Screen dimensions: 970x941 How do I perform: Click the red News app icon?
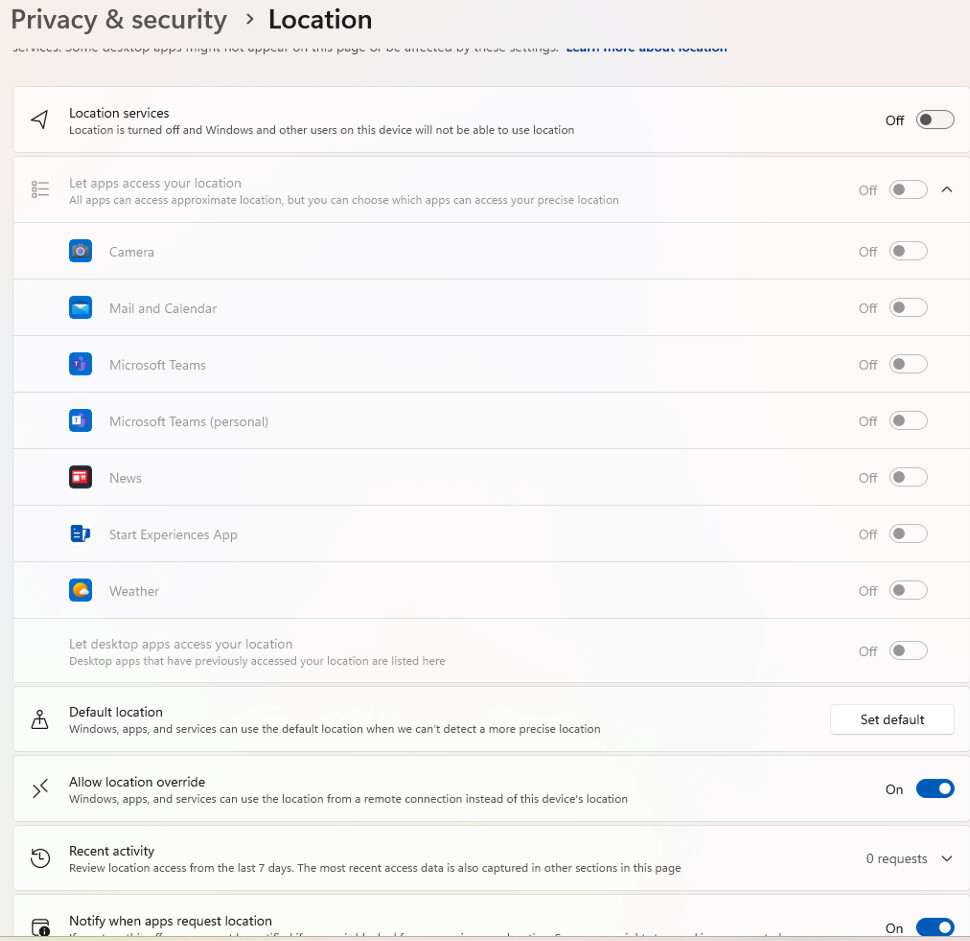coord(80,477)
